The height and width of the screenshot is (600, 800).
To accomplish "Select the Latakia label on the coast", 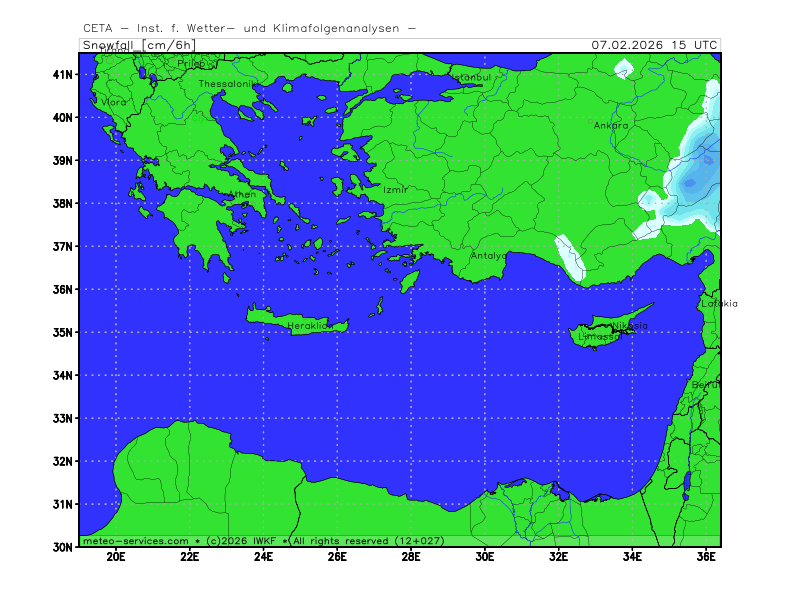I will 719,303.
